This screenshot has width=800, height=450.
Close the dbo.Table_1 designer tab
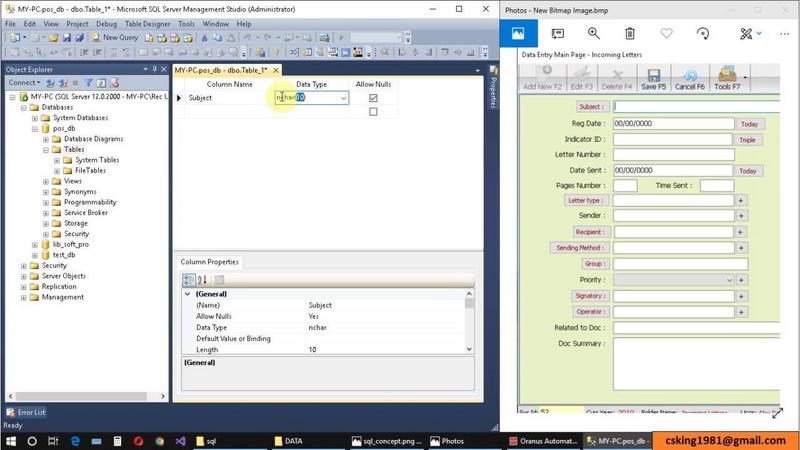point(276,70)
